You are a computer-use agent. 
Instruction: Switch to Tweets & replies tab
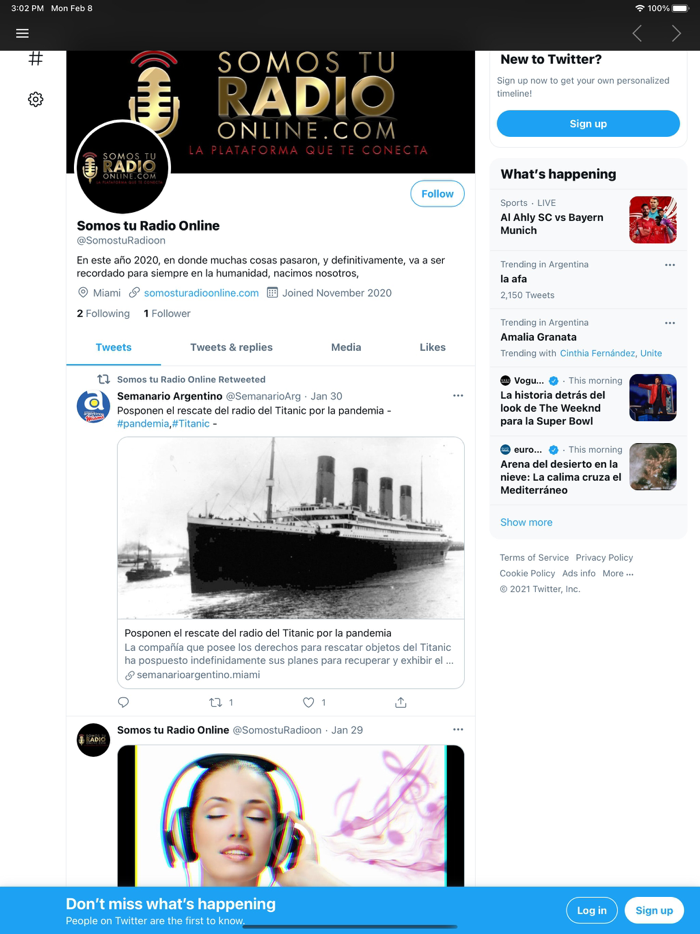coord(231,347)
